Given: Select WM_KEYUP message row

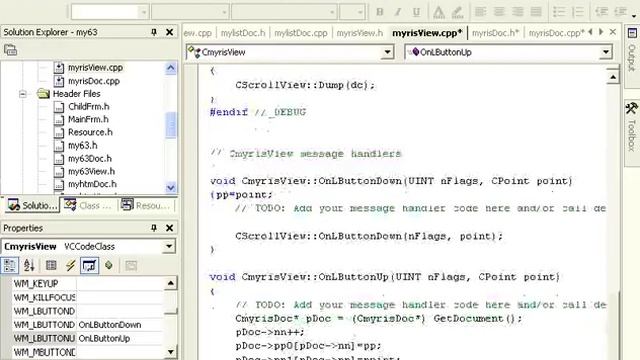Looking at the screenshot, I should click(x=88, y=284).
